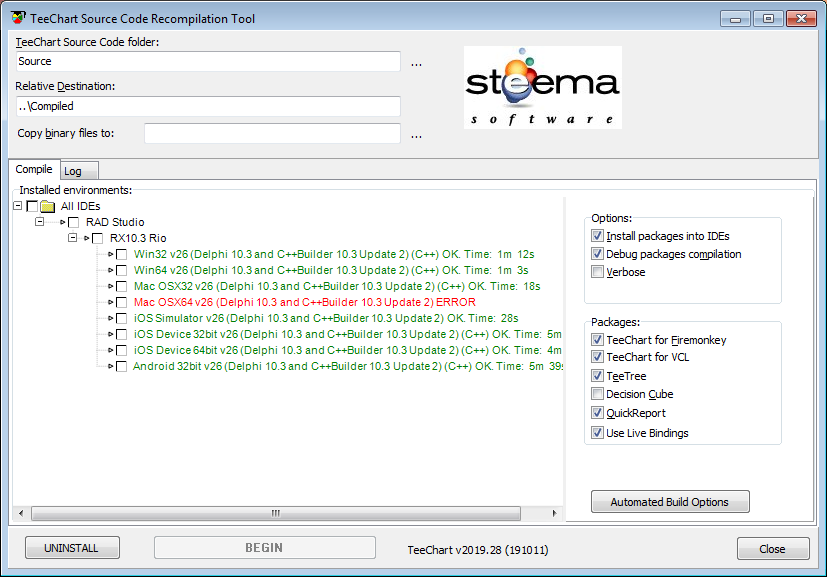Expand the Android 32bit v26 row arrow
Viewport: 827px width, 577px height.
(110, 366)
